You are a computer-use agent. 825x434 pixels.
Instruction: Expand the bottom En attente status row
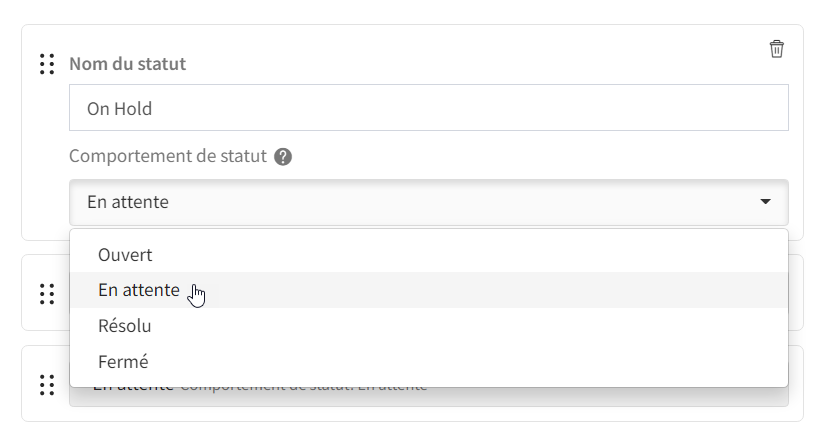(429, 397)
